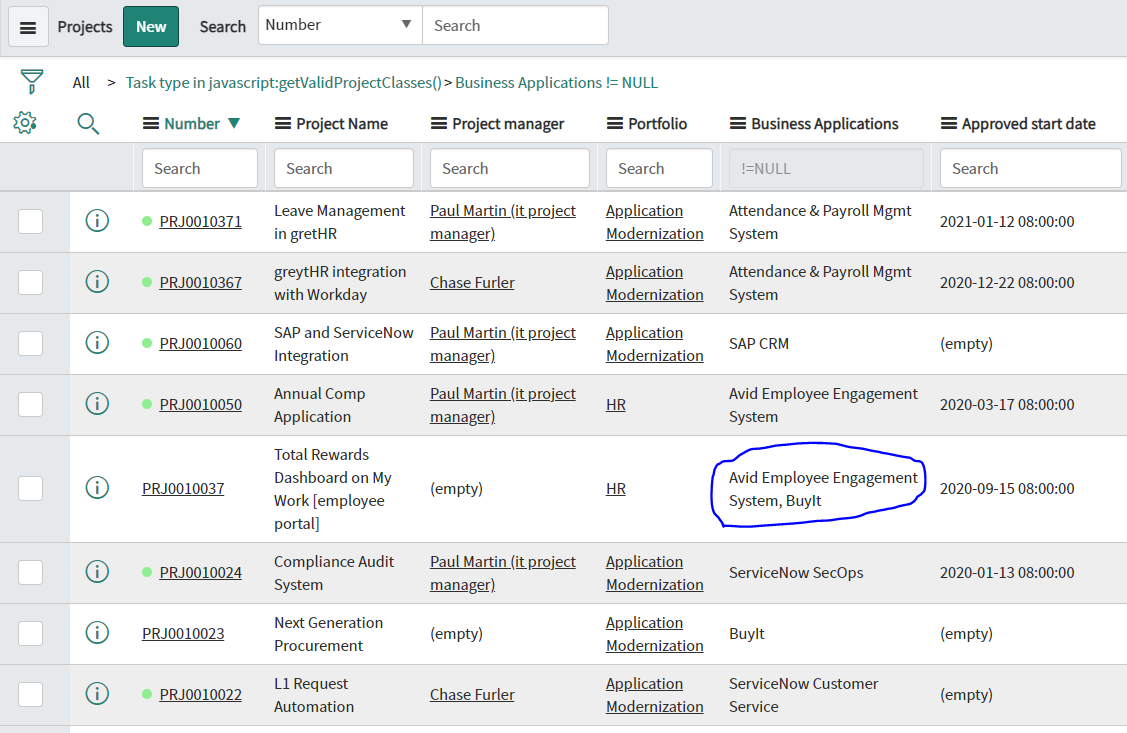The width and height of the screenshot is (1127, 733).
Task: Open column menu icon for Project manager
Action: tap(438, 124)
